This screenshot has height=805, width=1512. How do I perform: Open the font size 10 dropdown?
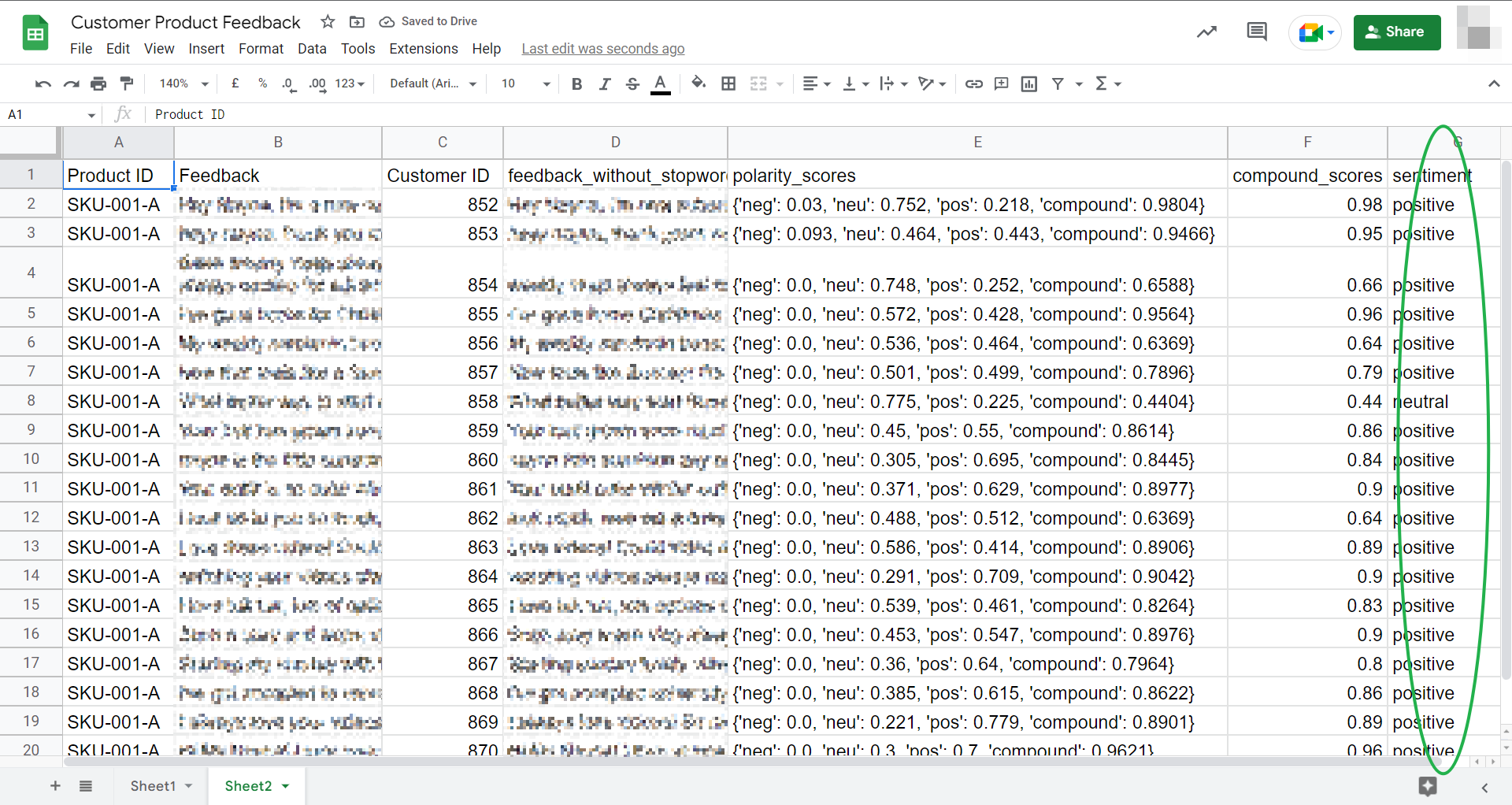(x=525, y=83)
